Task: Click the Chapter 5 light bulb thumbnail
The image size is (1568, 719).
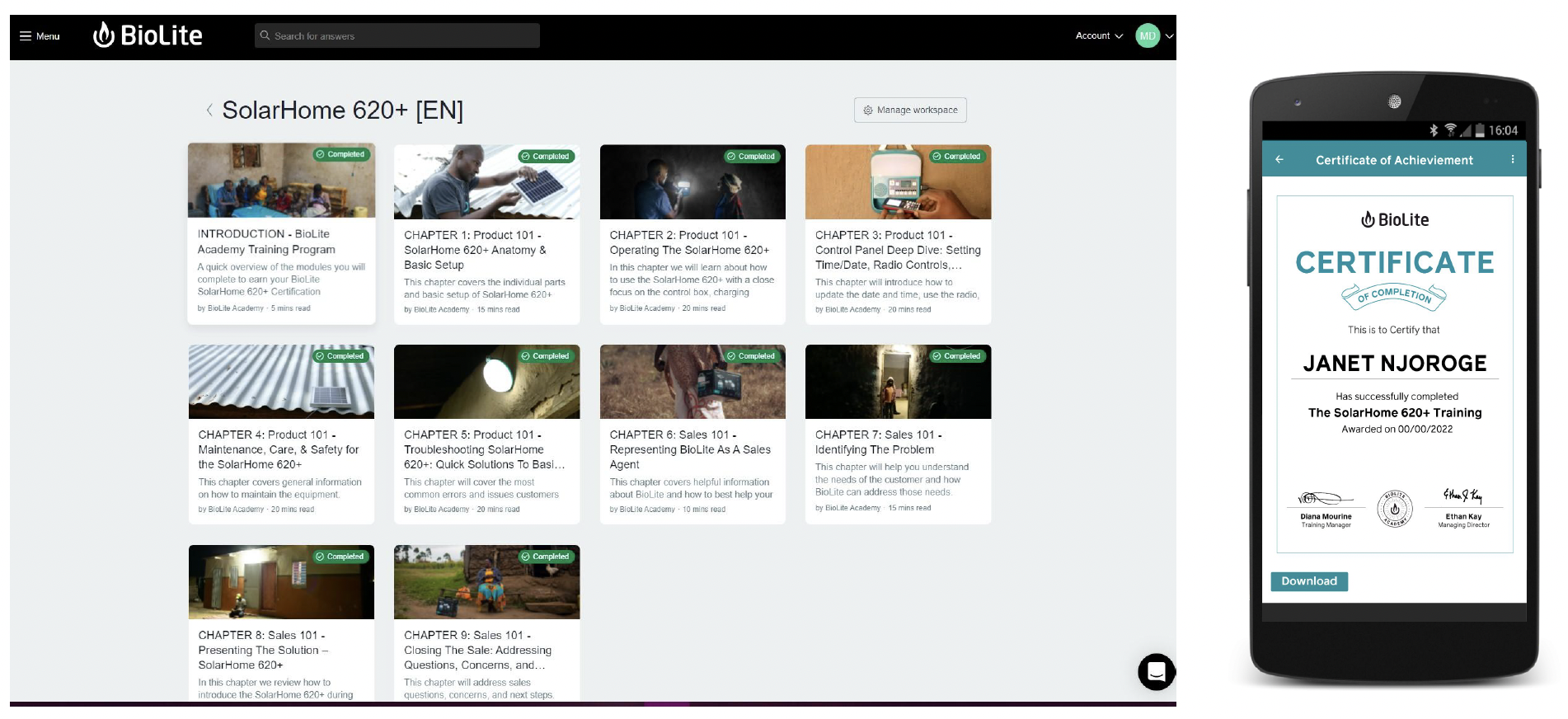Action: point(486,382)
